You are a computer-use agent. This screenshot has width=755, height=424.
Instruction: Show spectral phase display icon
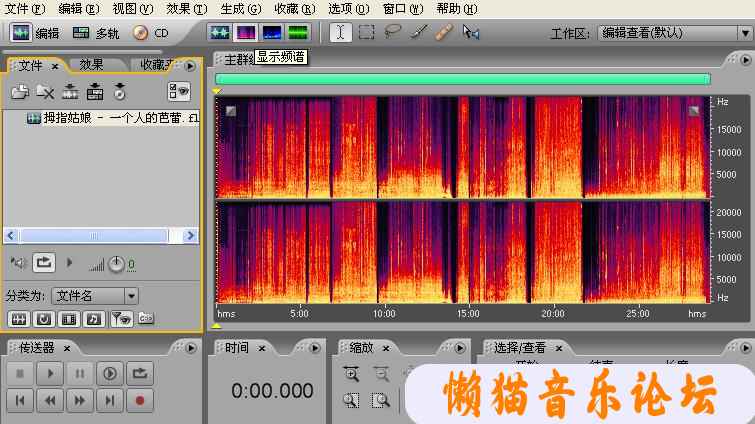pyautogui.click(x=298, y=33)
